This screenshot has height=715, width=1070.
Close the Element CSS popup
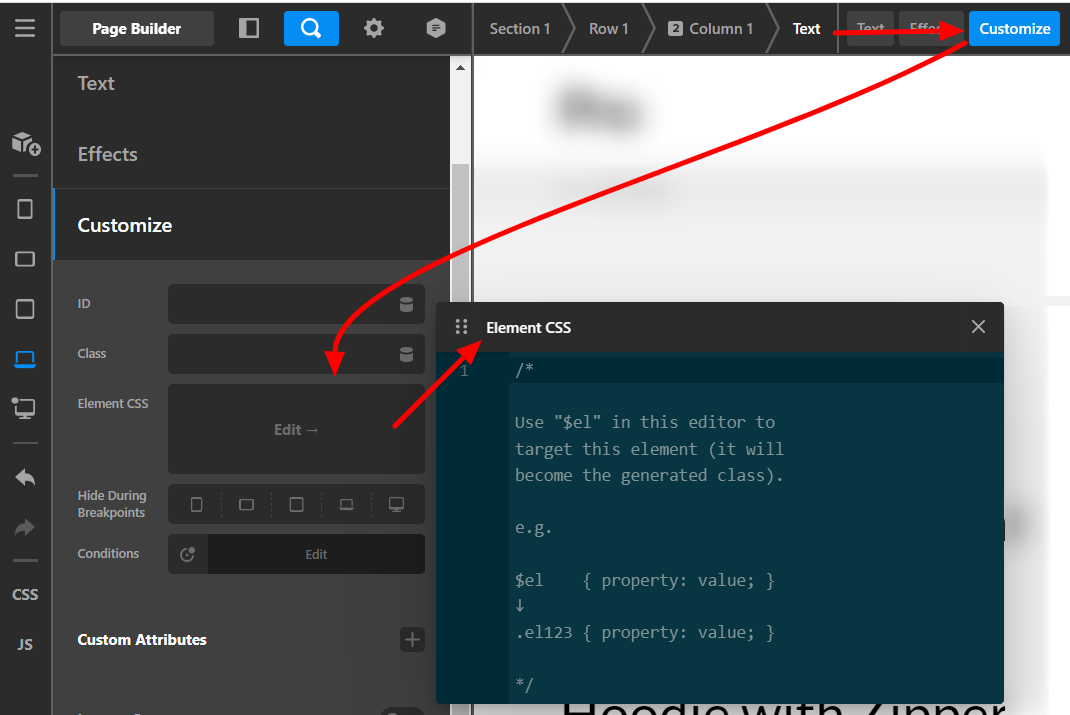(978, 327)
